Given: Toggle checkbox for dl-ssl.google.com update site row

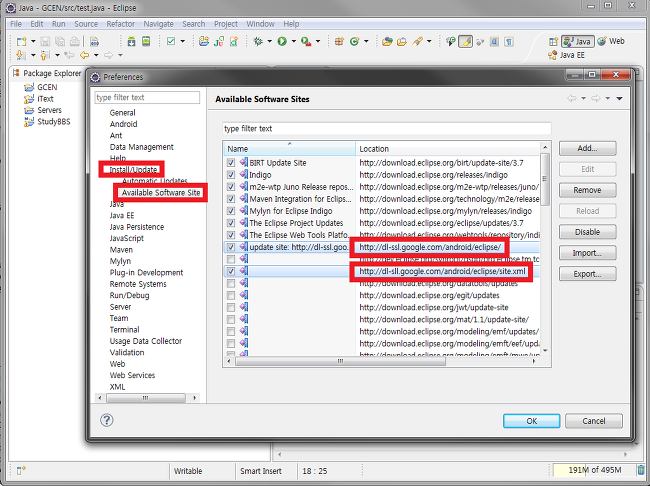Looking at the screenshot, I should click(231, 247).
